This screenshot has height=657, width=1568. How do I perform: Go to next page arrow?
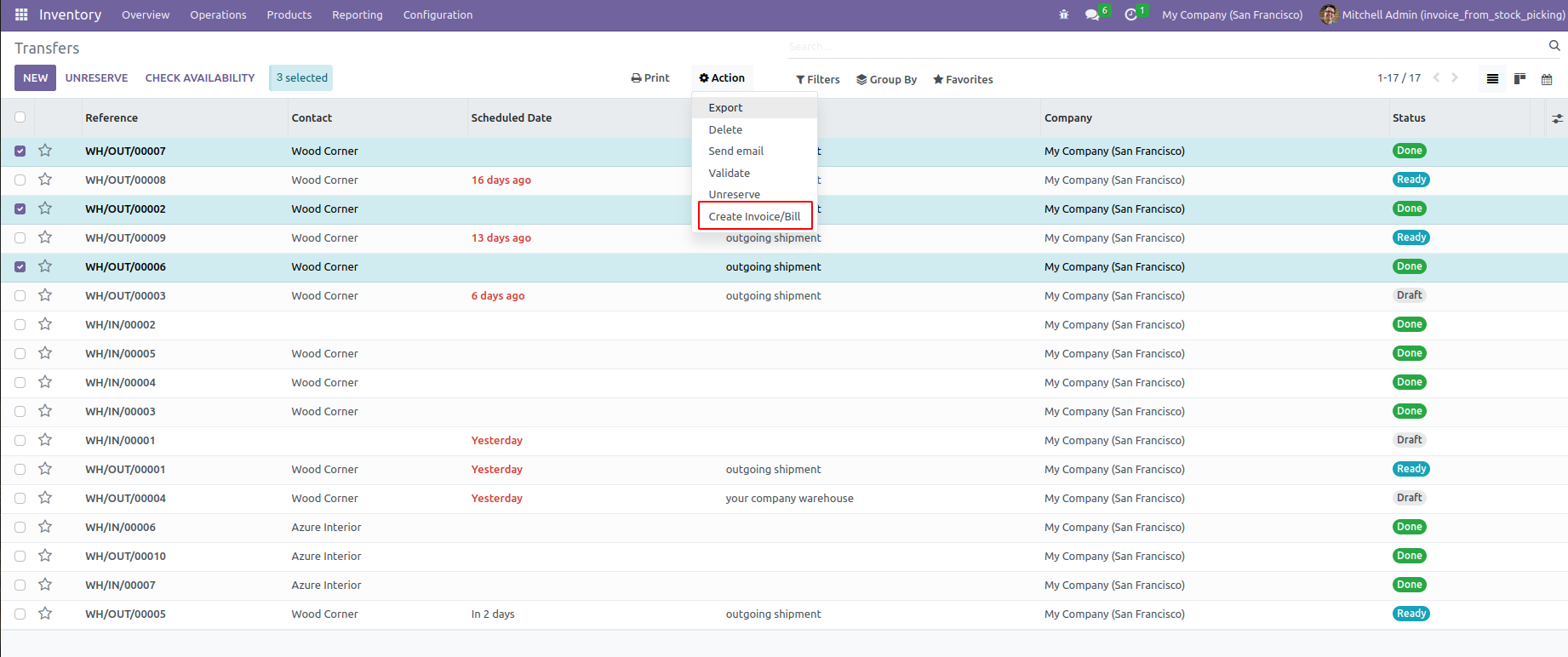[x=1455, y=77]
